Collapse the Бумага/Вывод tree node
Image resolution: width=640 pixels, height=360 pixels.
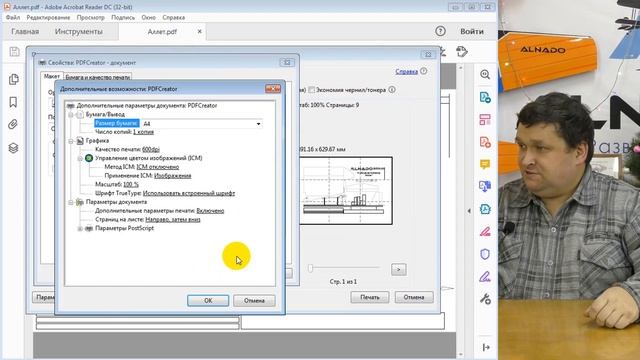(x=71, y=115)
